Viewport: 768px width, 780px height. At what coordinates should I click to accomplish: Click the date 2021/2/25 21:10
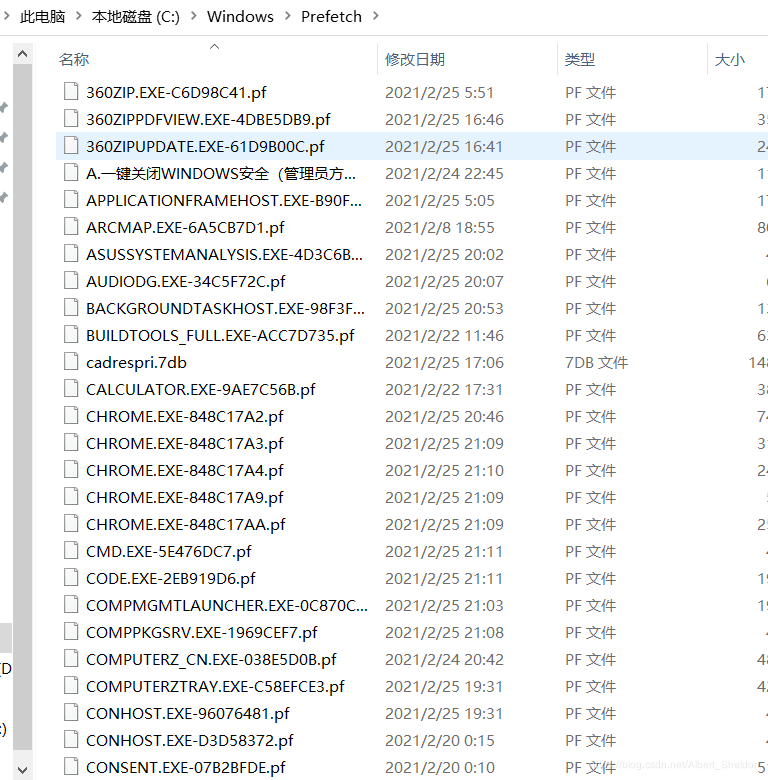tap(444, 471)
